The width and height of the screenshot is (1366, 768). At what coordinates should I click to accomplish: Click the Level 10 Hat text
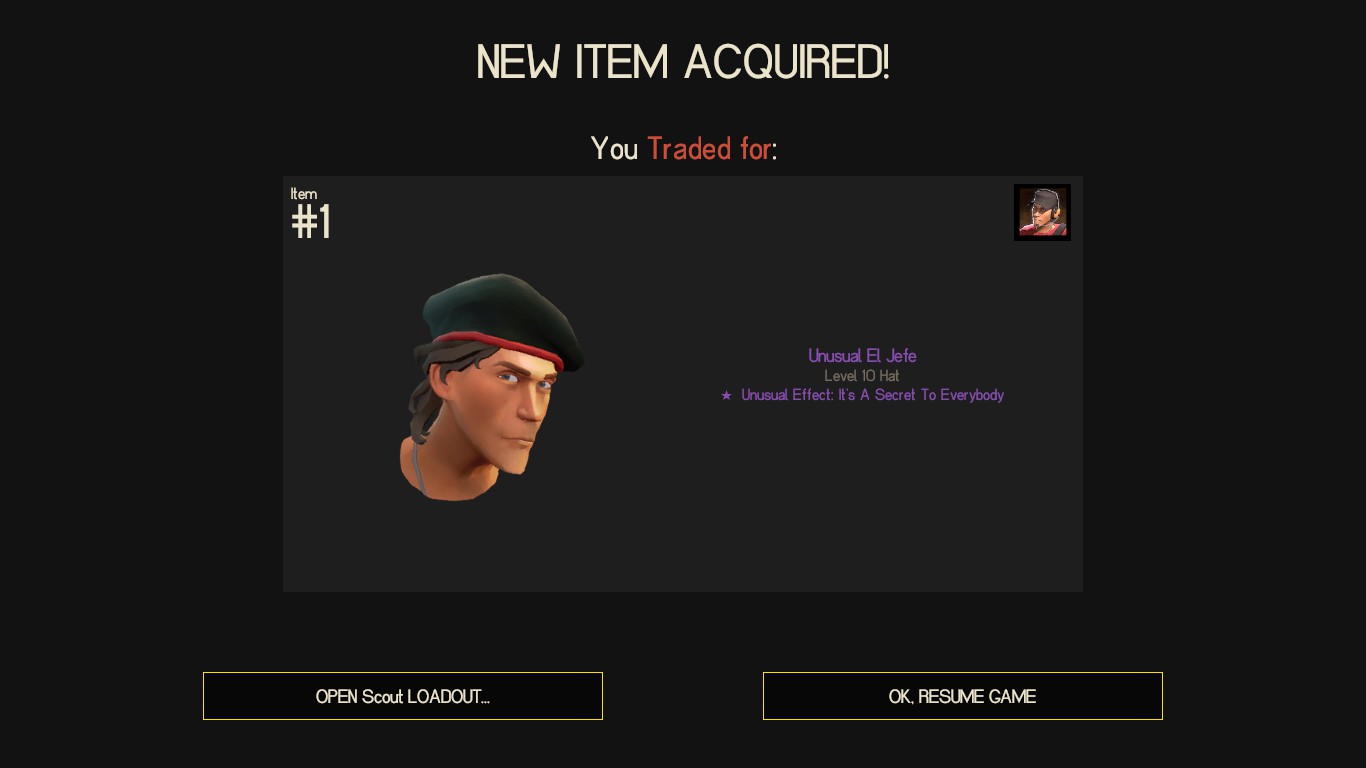[862, 376]
